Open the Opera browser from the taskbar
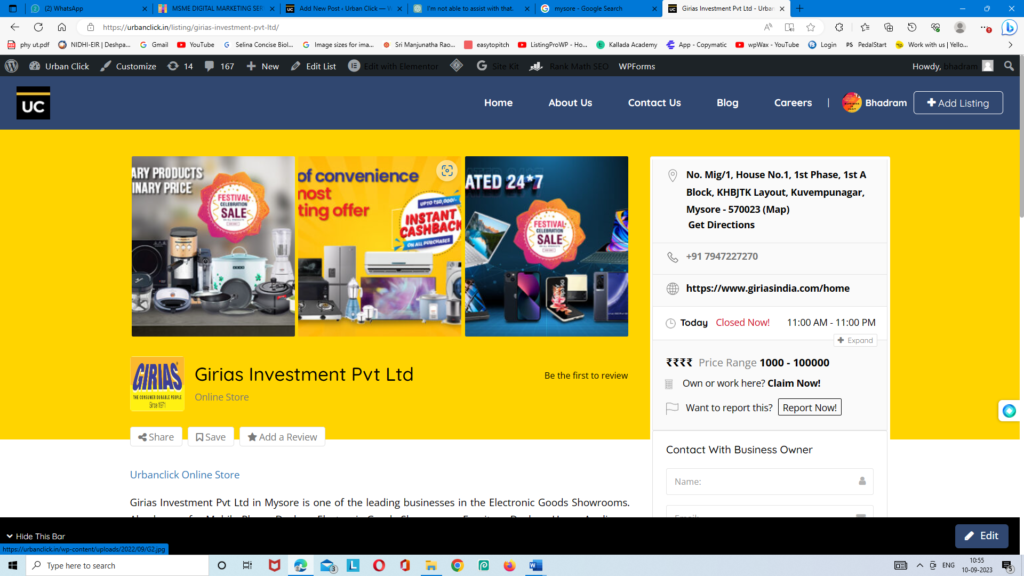The image size is (1024, 576). pyautogui.click(x=379, y=566)
